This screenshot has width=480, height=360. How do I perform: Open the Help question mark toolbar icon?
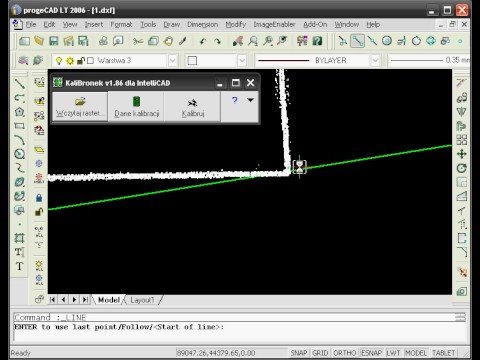pos(318,41)
